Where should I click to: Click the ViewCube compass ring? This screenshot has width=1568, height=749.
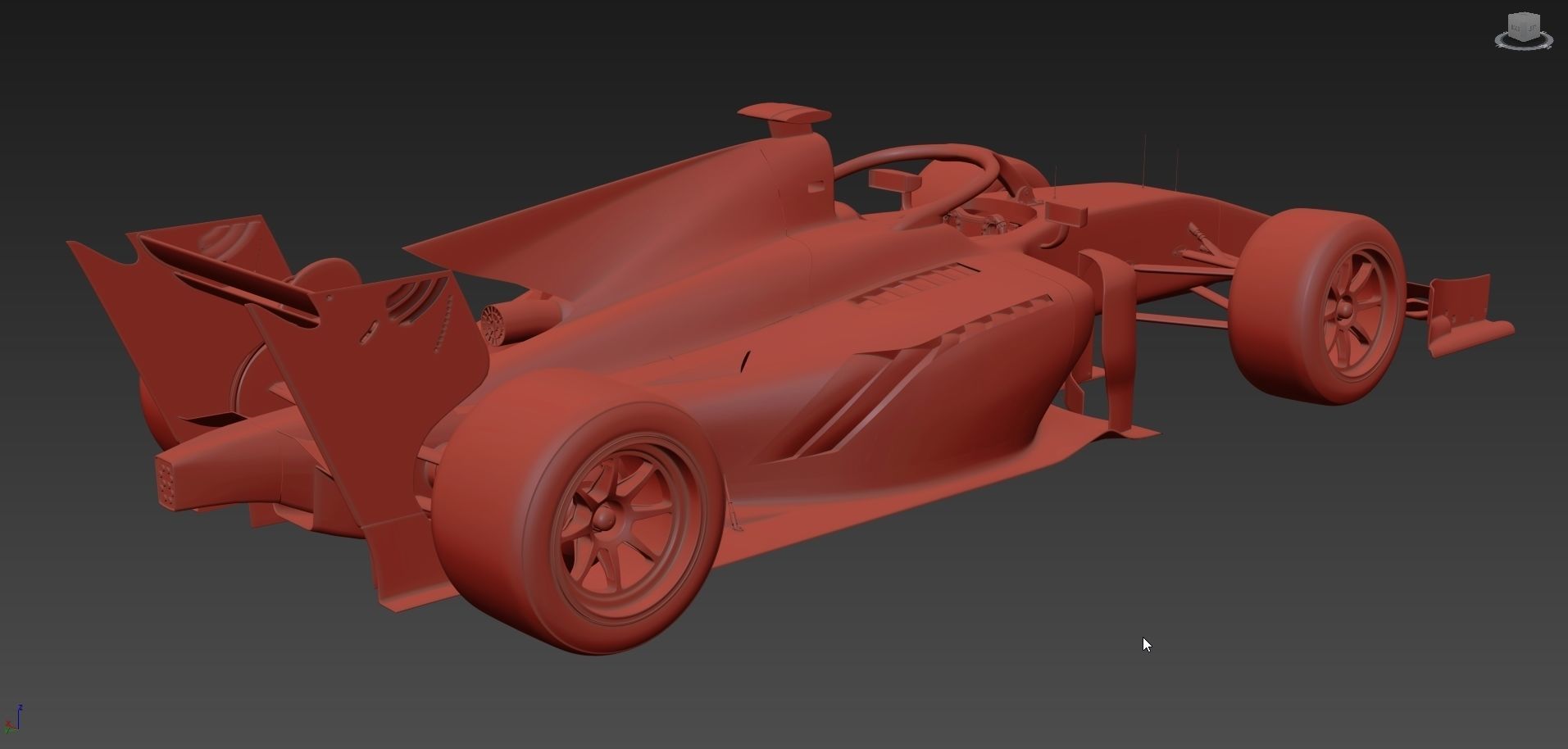(x=1524, y=41)
